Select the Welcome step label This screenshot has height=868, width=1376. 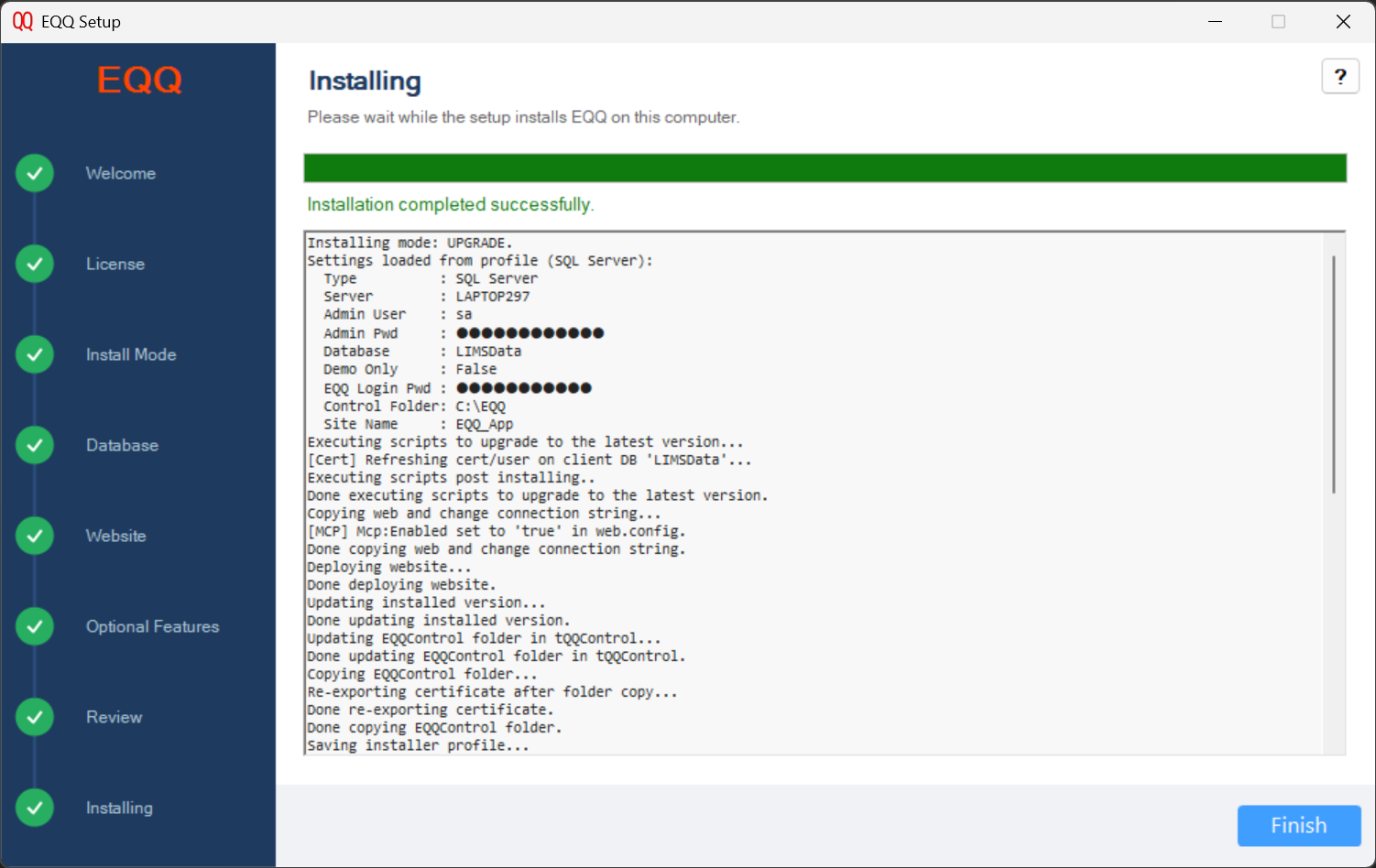click(x=120, y=172)
